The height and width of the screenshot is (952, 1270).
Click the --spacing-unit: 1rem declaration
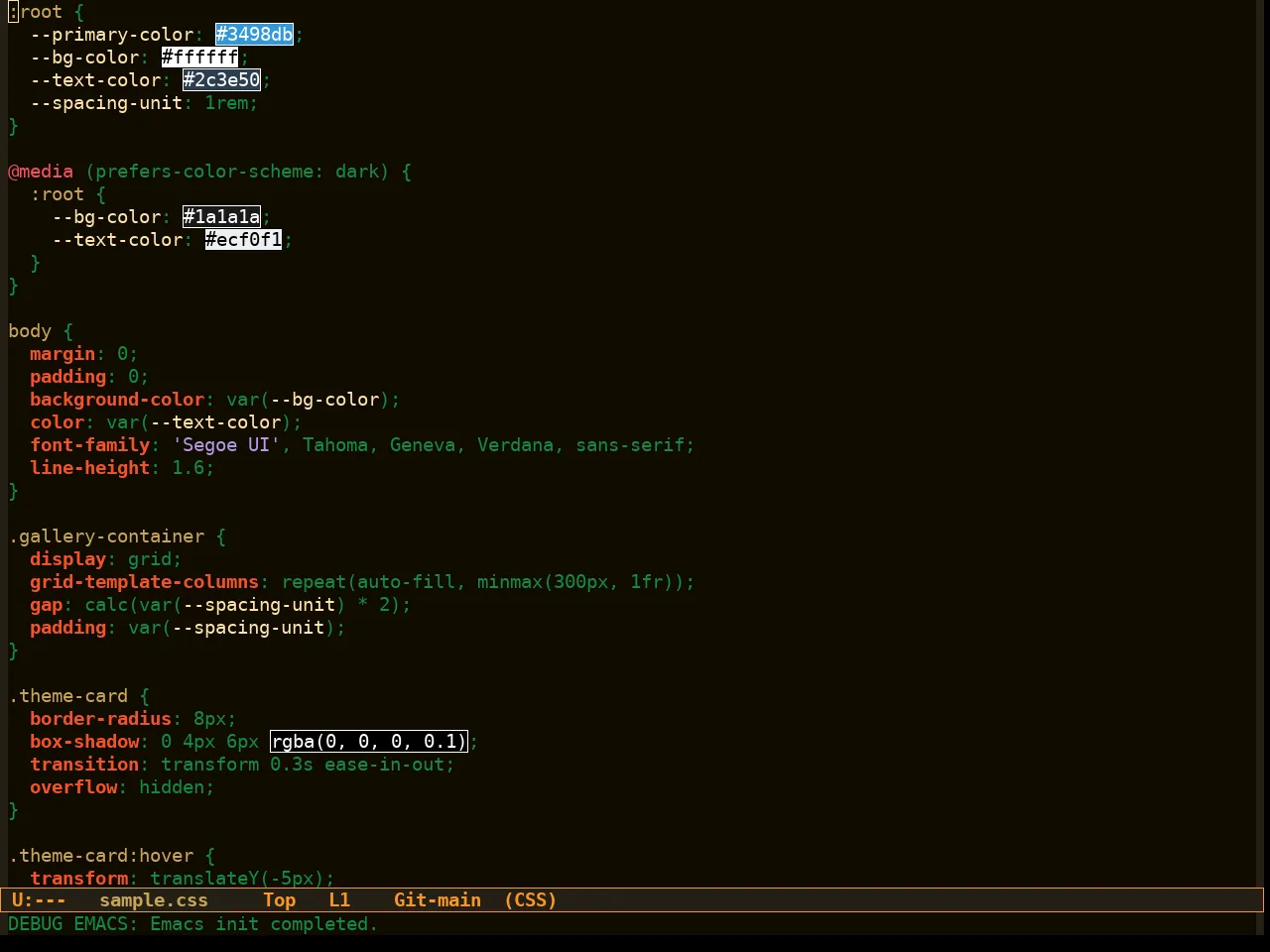click(x=144, y=103)
